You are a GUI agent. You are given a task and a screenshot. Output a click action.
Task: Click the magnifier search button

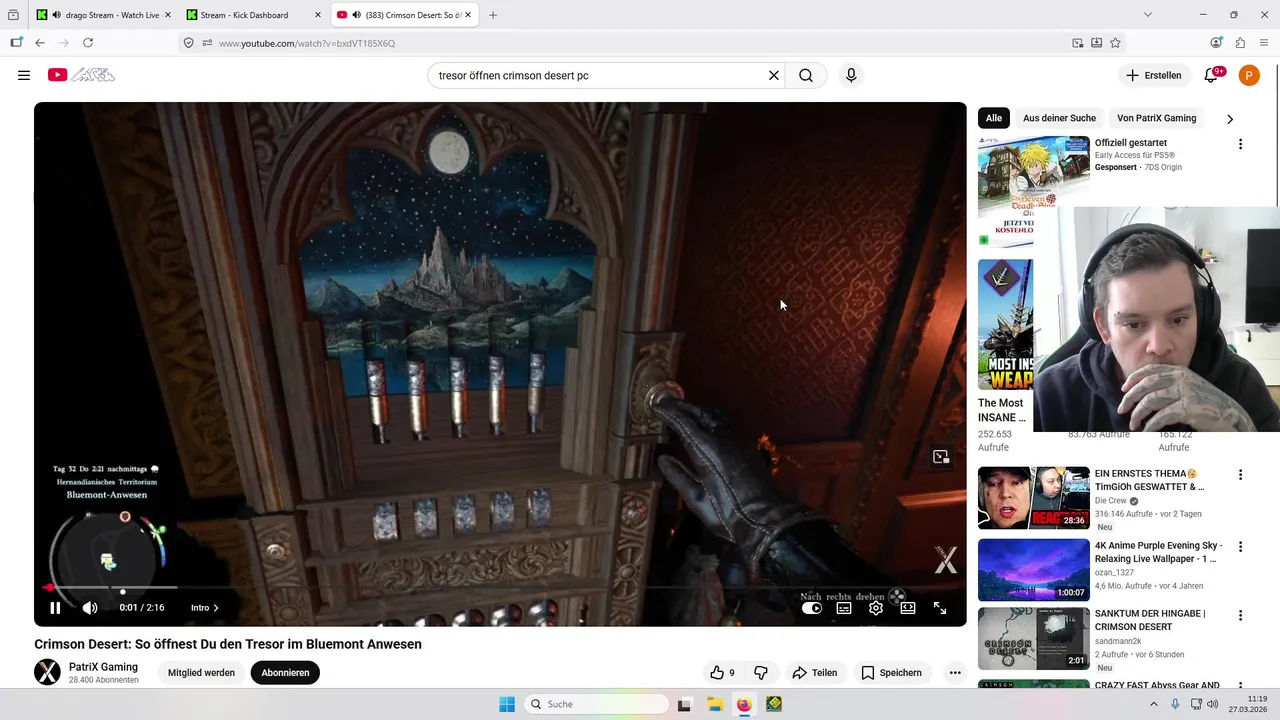(x=806, y=75)
